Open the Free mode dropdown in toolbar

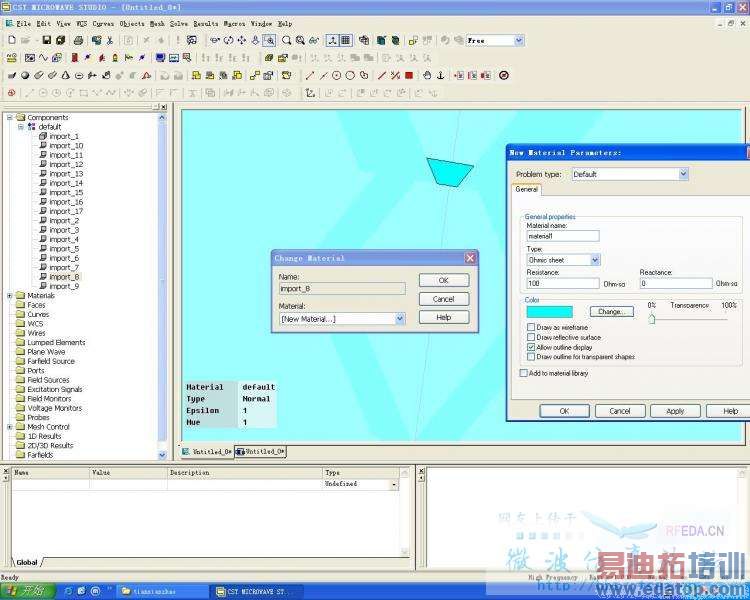519,41
